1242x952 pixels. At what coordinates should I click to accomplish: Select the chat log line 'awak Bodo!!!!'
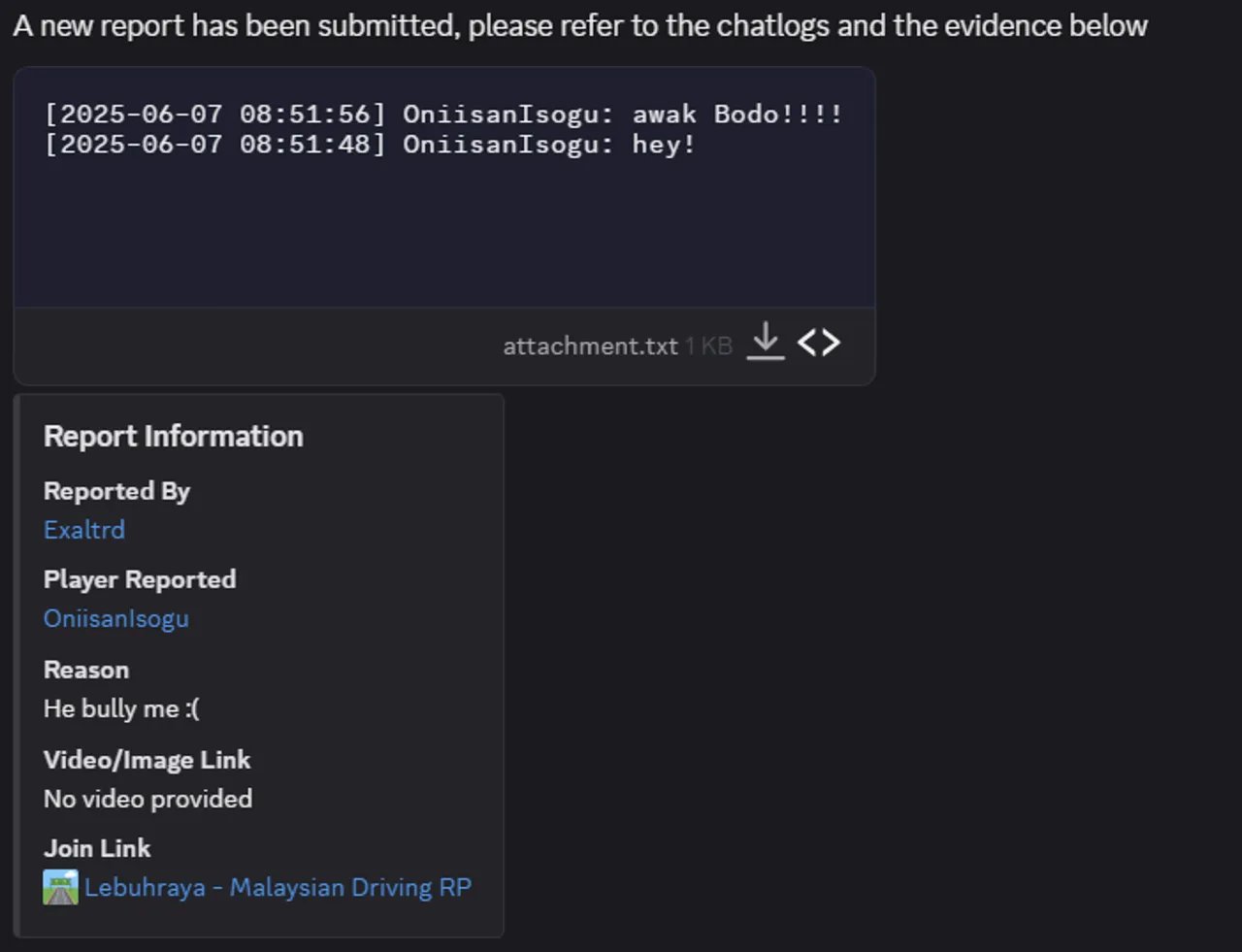tap(443, 115)
